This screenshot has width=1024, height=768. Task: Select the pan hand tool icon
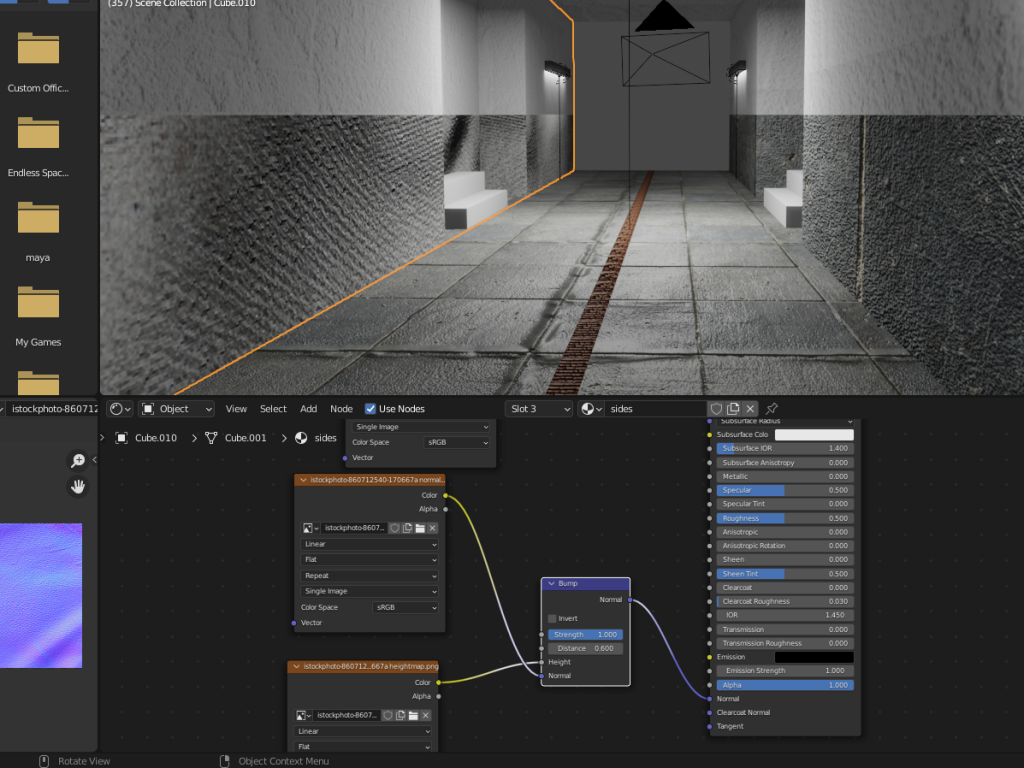click(x=77, y=487)
